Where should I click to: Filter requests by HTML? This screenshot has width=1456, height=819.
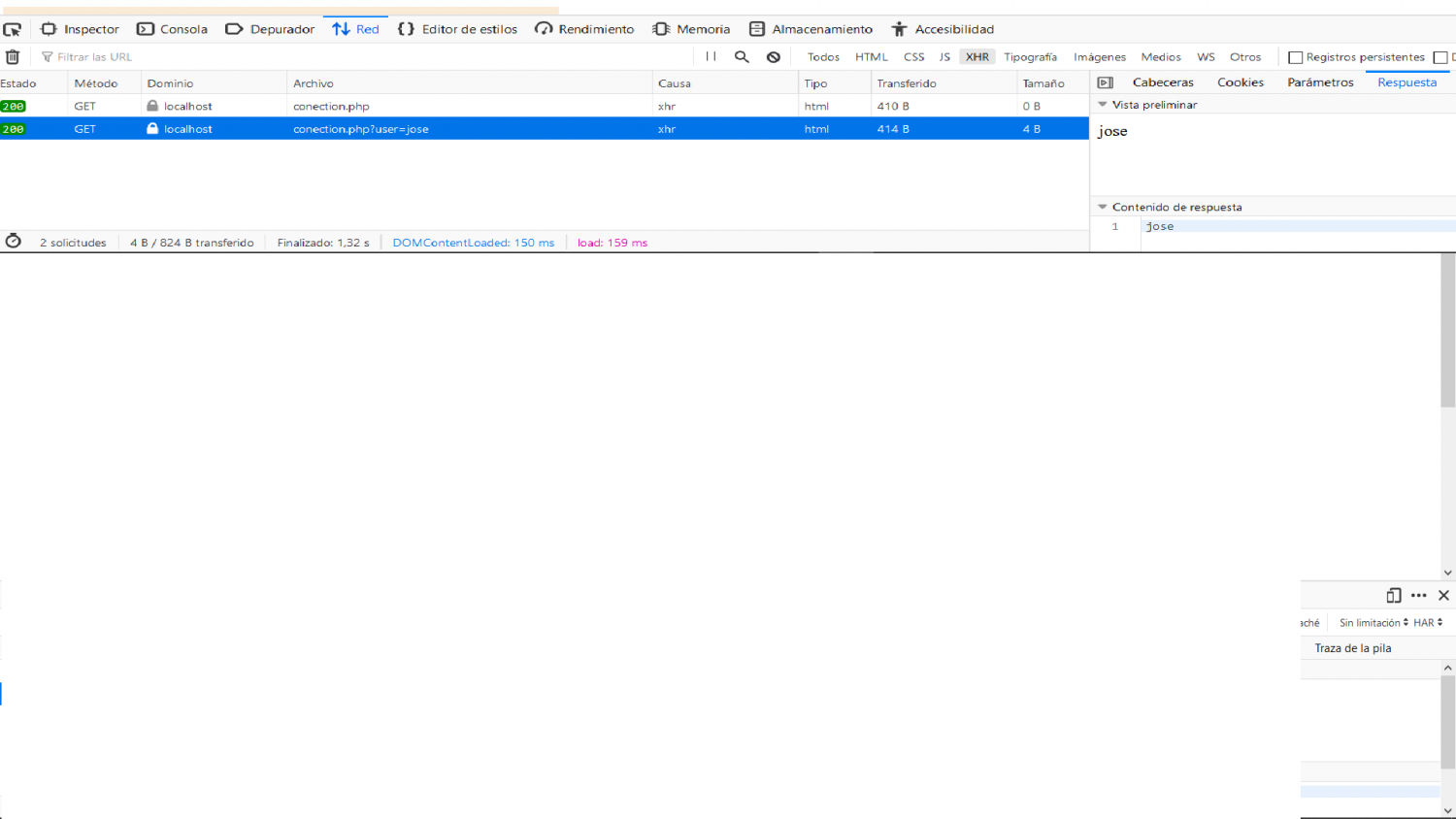pyautogui.click(x=872, y=57)
